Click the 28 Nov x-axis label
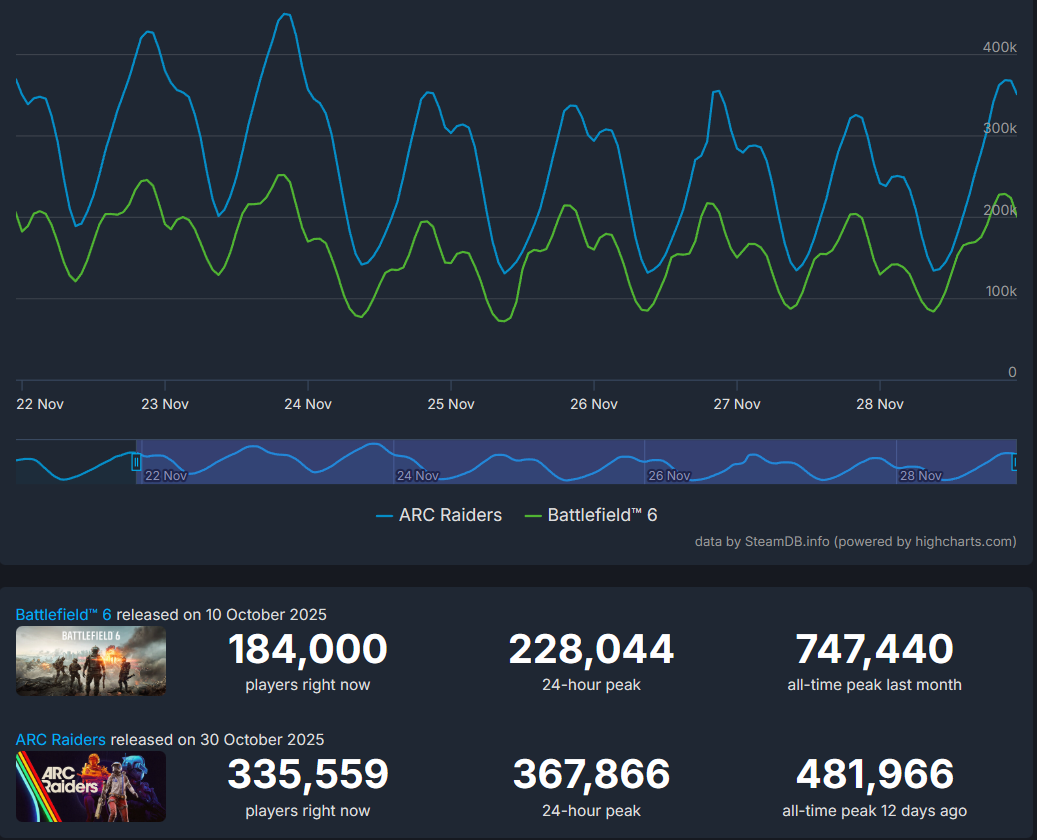The height and width of the screenshot is (840, 1037). [880, 404]
